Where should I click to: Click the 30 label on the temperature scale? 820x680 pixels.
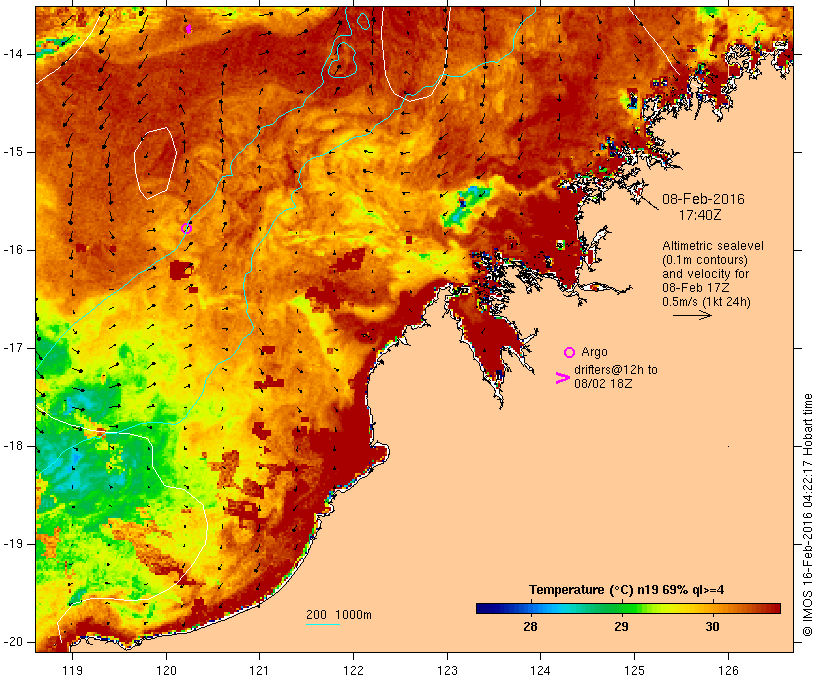[712, 626]
